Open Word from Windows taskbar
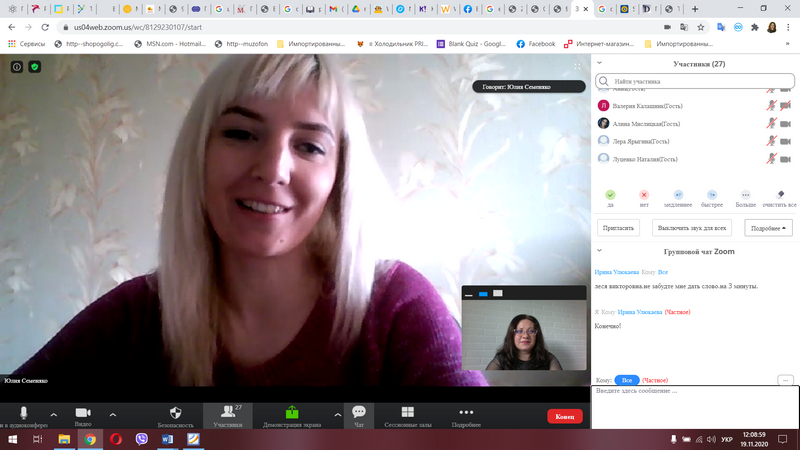Screen dimensions: 800x450 167,439
